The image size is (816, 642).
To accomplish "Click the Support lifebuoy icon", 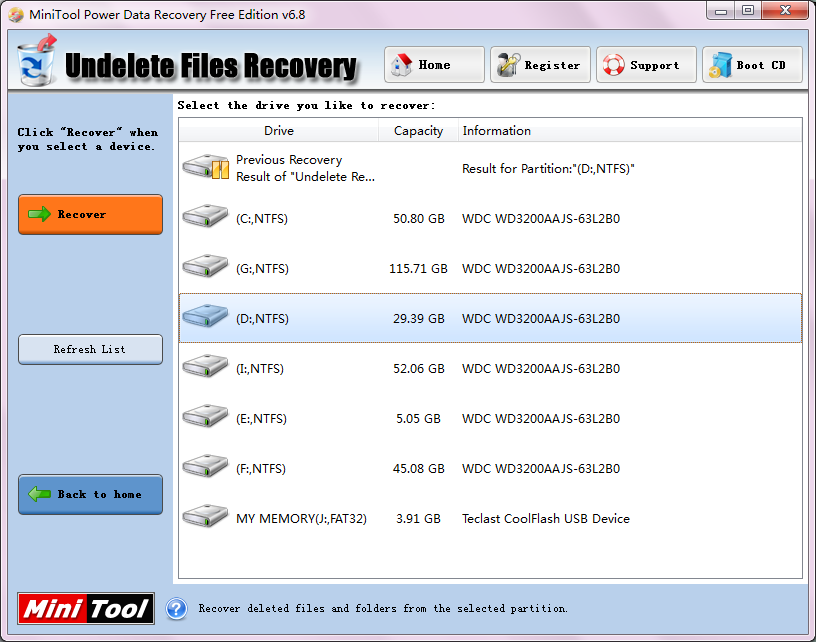I will click(x=614, y=65).
